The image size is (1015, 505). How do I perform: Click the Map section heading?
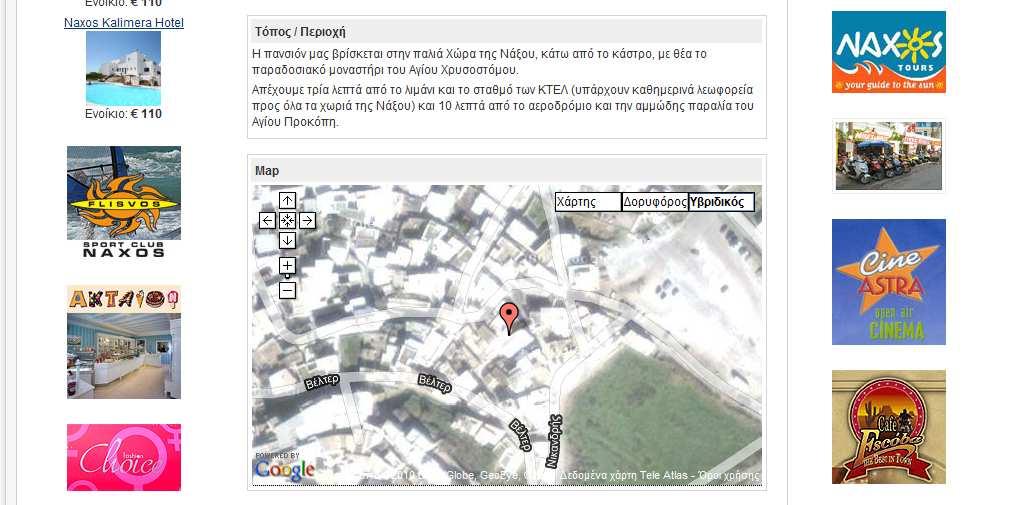267,171
